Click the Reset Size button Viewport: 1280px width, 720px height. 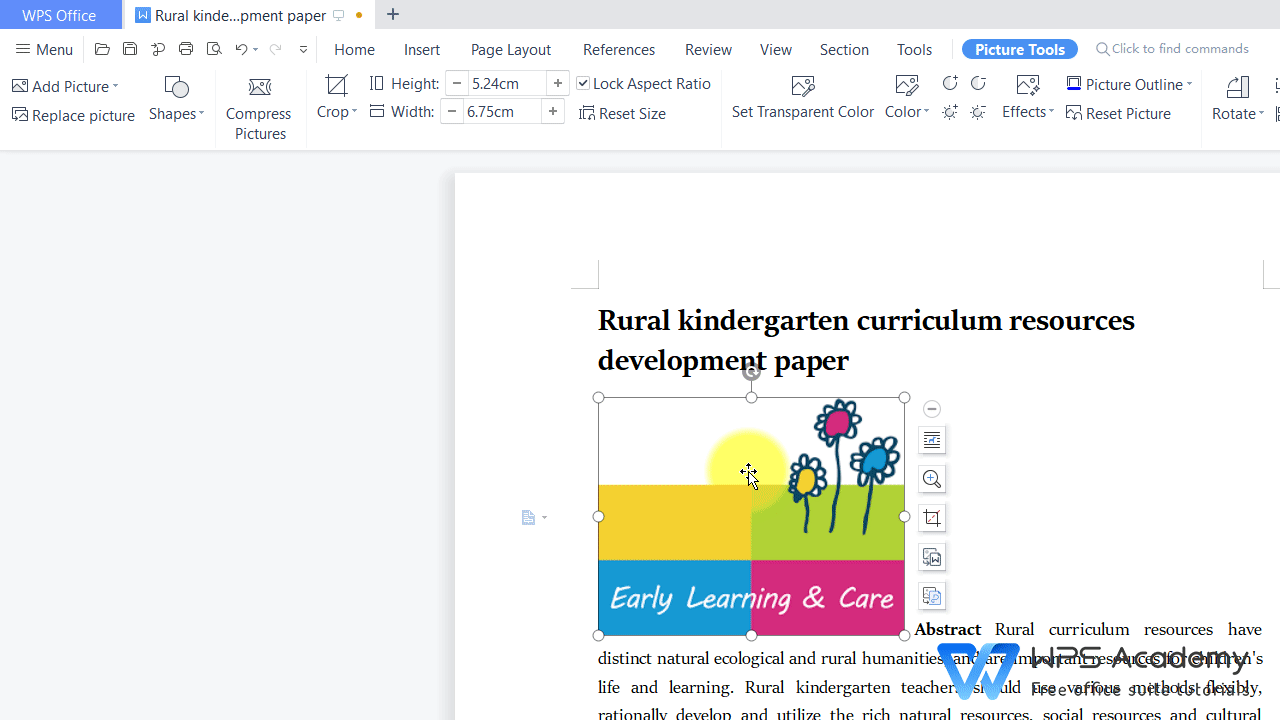(622, 113)
